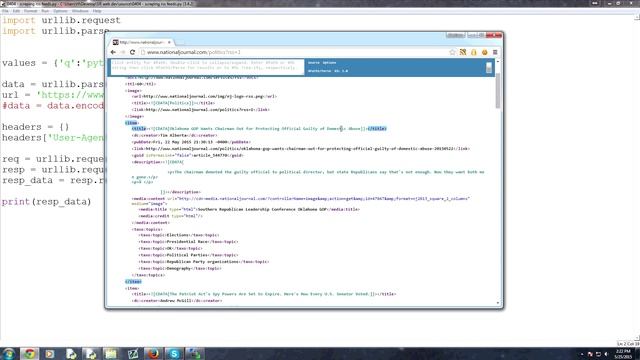The height and width of the screenshot is (360, 640).
Task: Open the Windows Start menu
Action: 9,353
